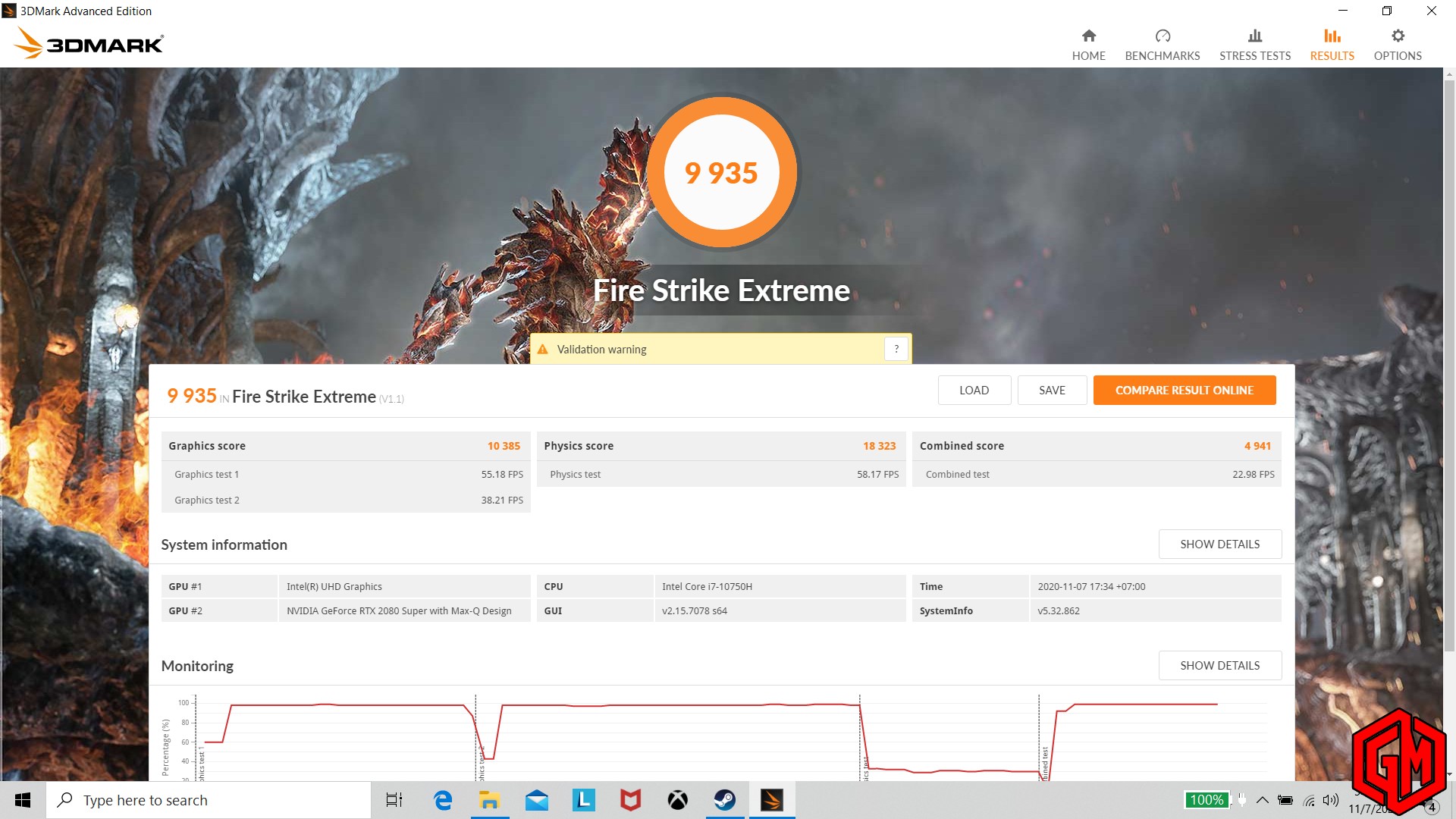Show hidden system tray icons
This screenshot has height=819, width=1456.
point(1263,800)
